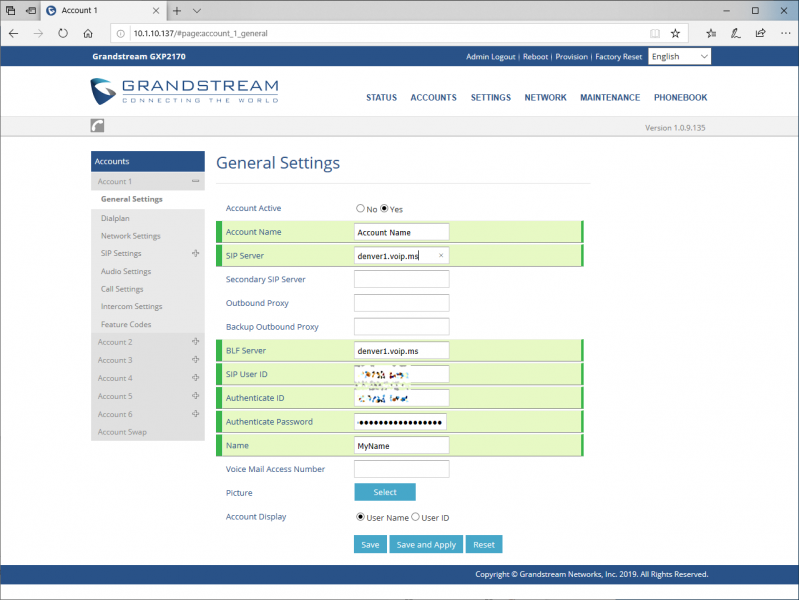Click Select button for Picture
This screenshot has width=799, height=600.
(x=385, y=492)
